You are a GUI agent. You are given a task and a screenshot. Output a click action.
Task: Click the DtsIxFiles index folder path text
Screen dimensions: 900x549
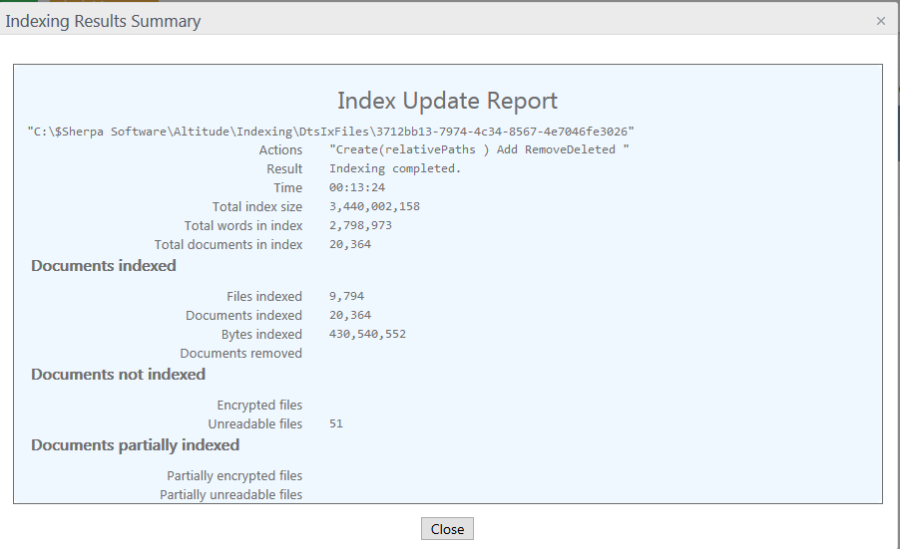[331, 131]
